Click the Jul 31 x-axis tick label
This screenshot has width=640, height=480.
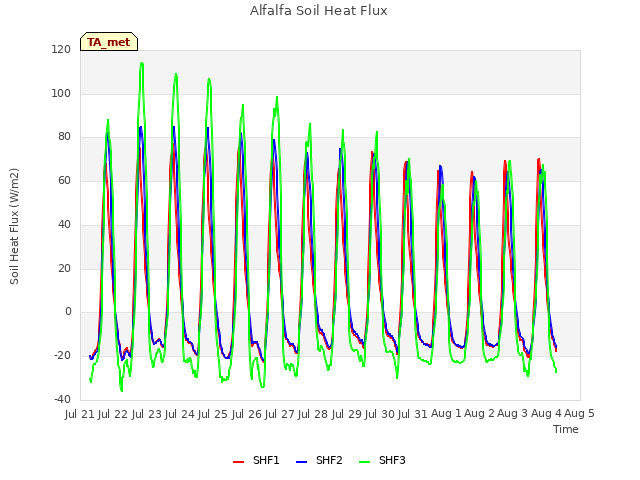click(413, 414)
